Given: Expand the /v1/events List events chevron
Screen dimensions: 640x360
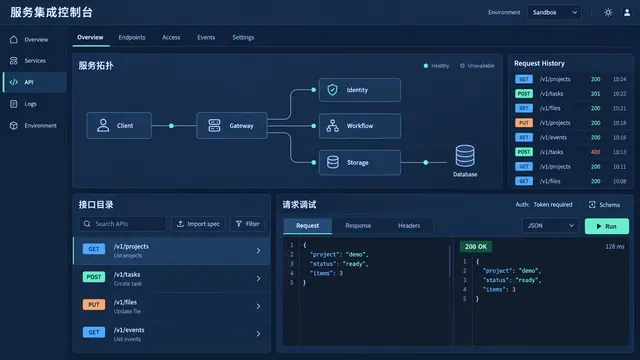Looking at the screenshot, I should (x=258, y=334).
